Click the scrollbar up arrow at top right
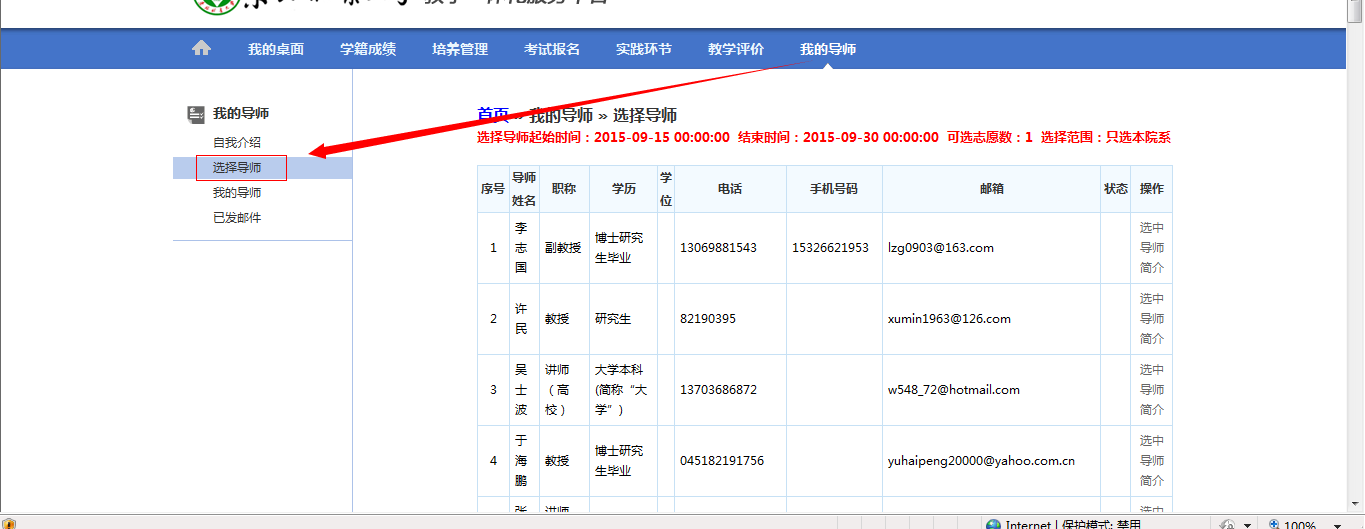 pos(1356,5)
